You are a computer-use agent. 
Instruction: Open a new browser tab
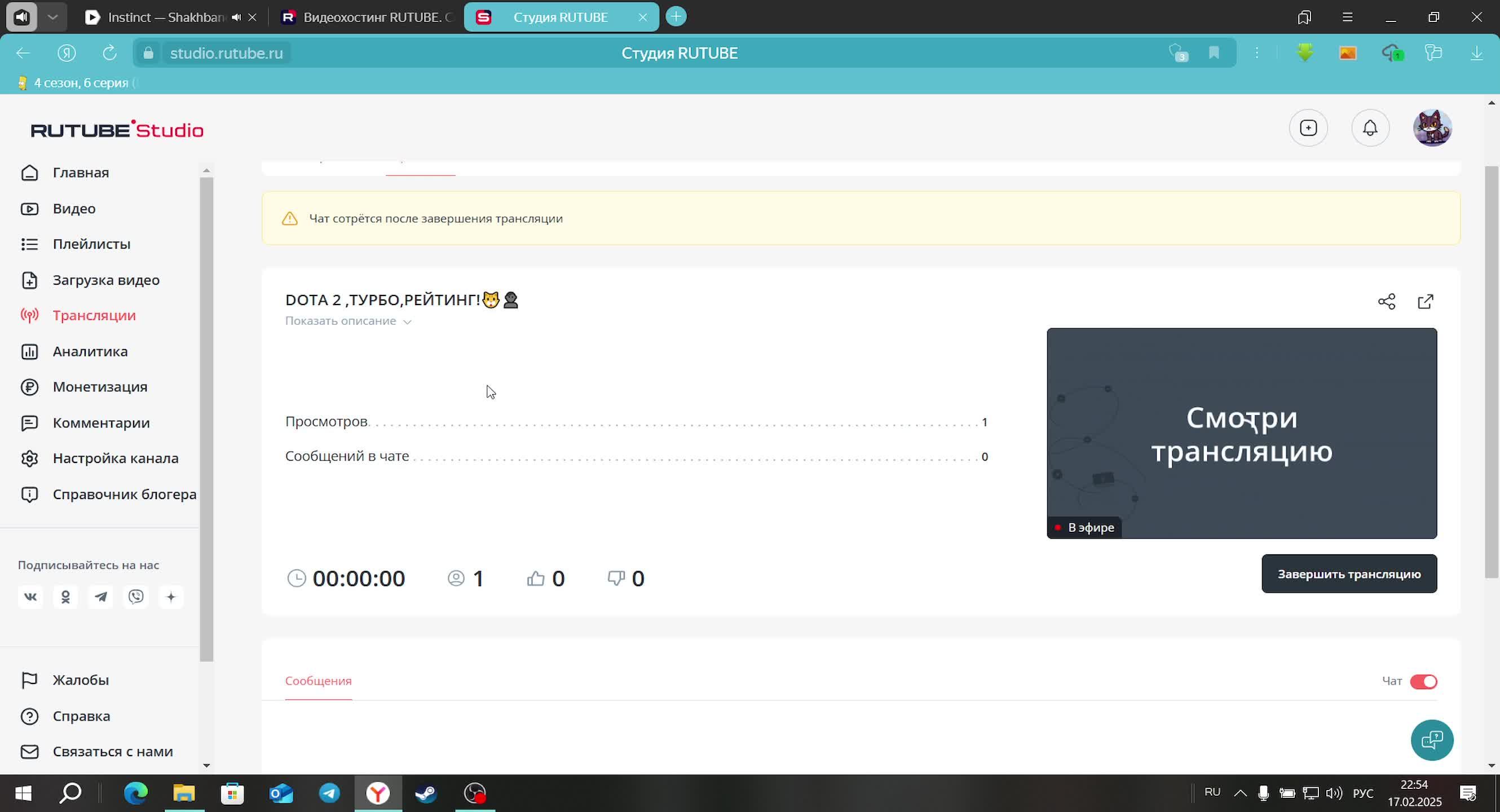(676, 17)
